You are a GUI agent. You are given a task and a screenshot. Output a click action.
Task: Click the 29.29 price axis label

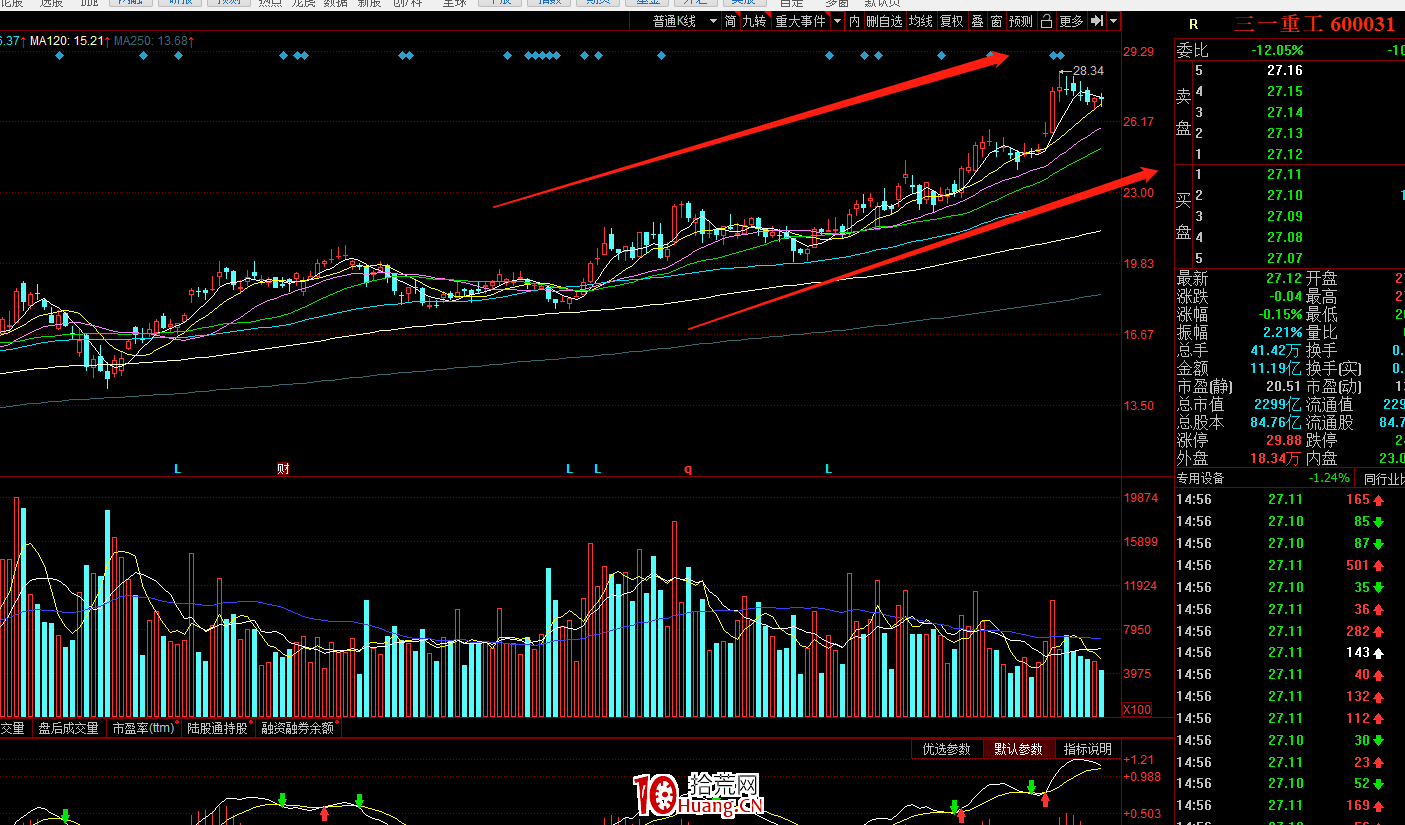pos(1139,51)
